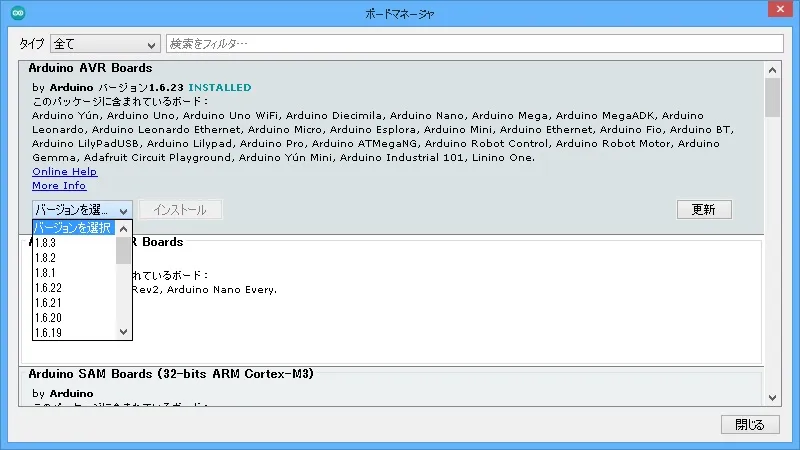
Task: Click the main list scrollbar down arrow
Action: coord(772,397)
